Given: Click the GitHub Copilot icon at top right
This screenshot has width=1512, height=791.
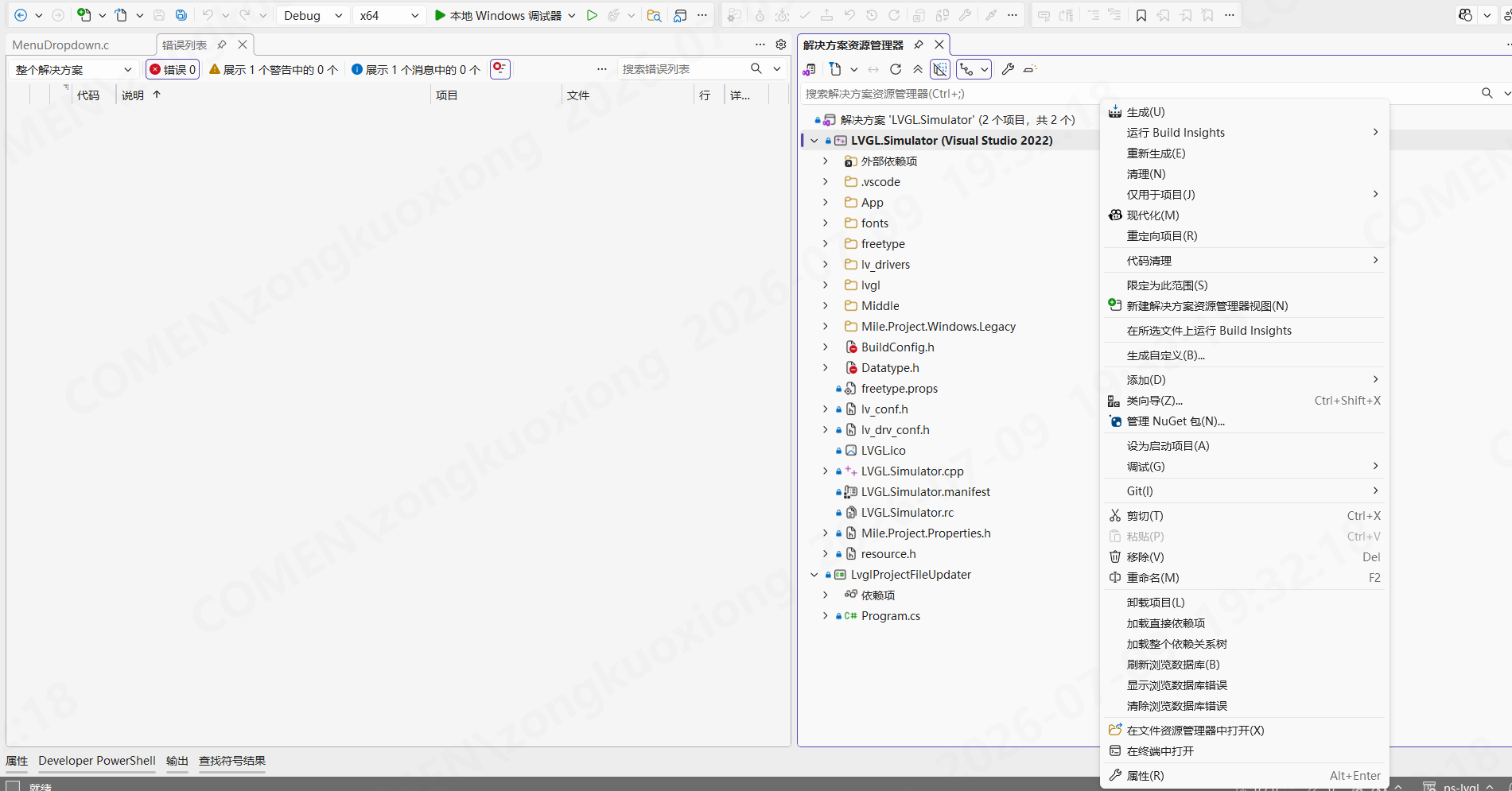Looking at the screenshot, I should pyautogui.click(x=1465, y=15).
